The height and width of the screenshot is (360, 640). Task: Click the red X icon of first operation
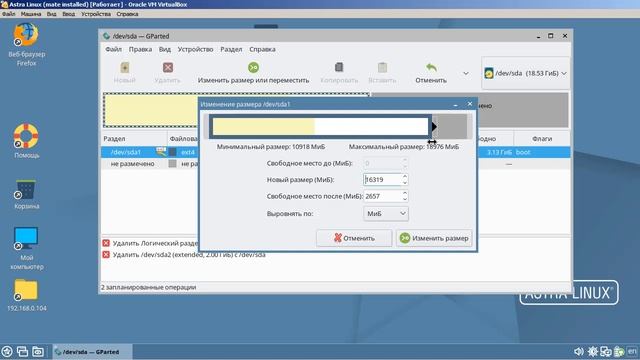[x=106, y=243]
